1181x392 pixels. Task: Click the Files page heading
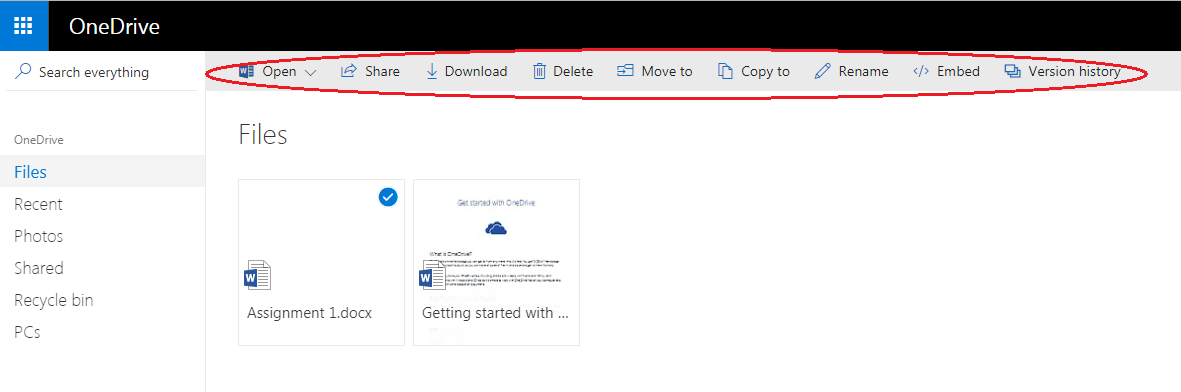coord(263,135)
